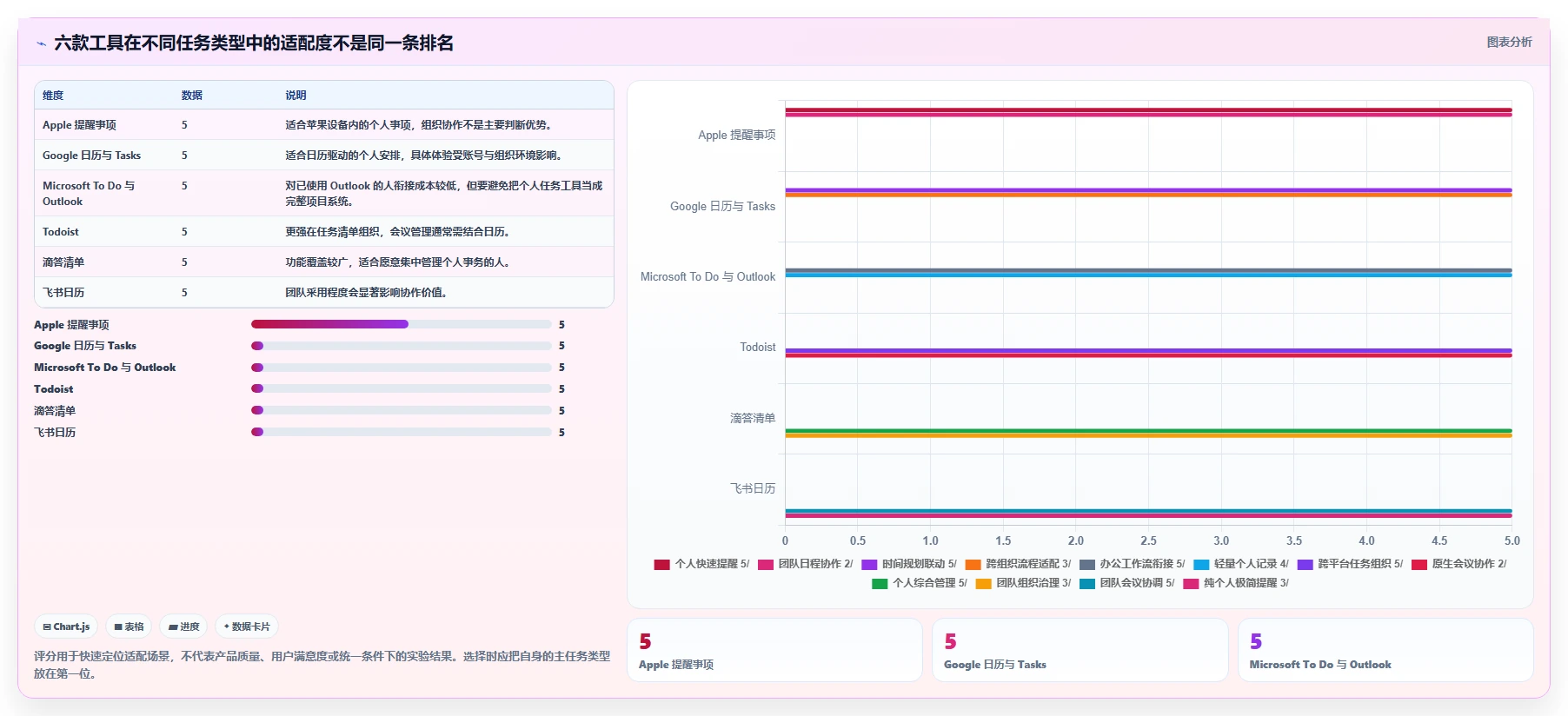Click the Microsoft To Do 与 Outlook chart axis label
1568x716 pixels.
click(708, 277)
